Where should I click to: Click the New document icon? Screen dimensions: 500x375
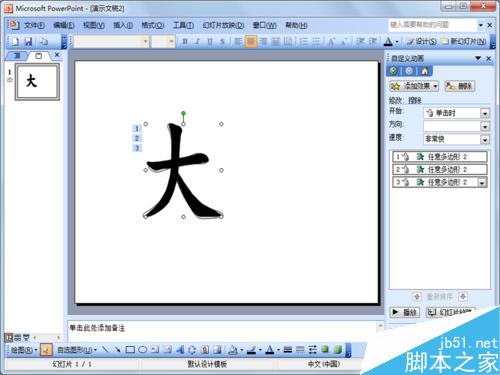15,41
